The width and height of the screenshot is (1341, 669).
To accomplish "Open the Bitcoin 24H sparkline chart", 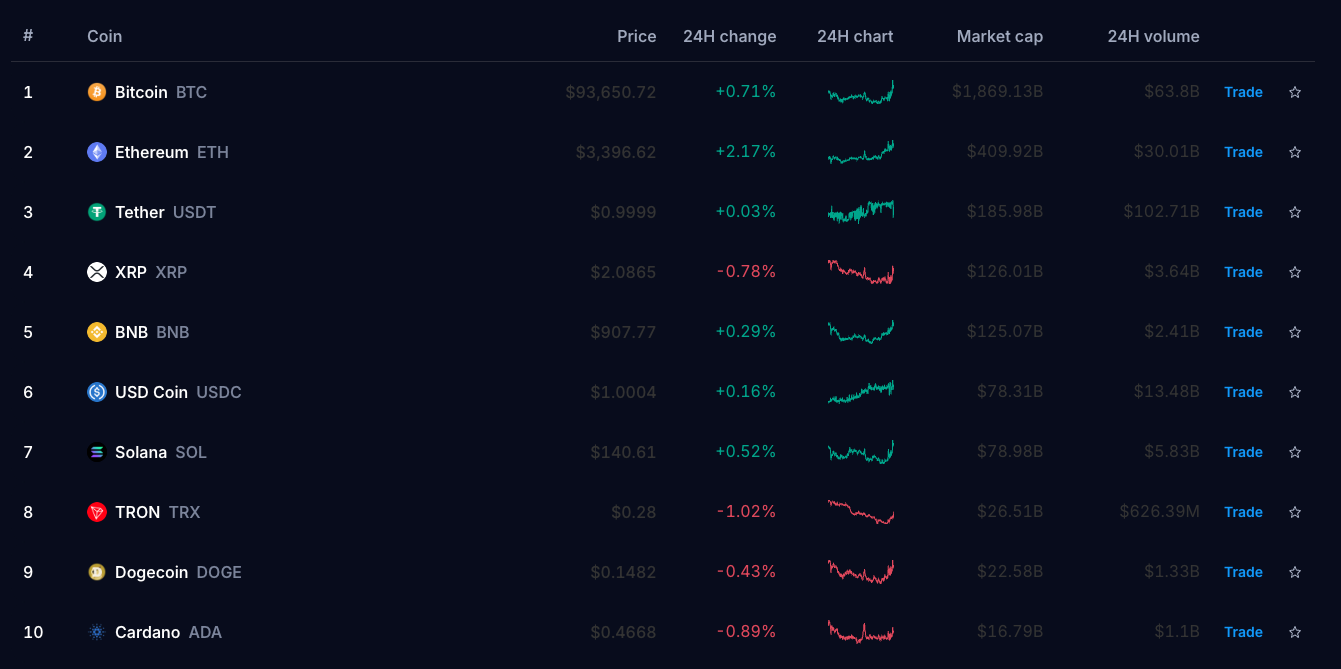I will 861,92.
